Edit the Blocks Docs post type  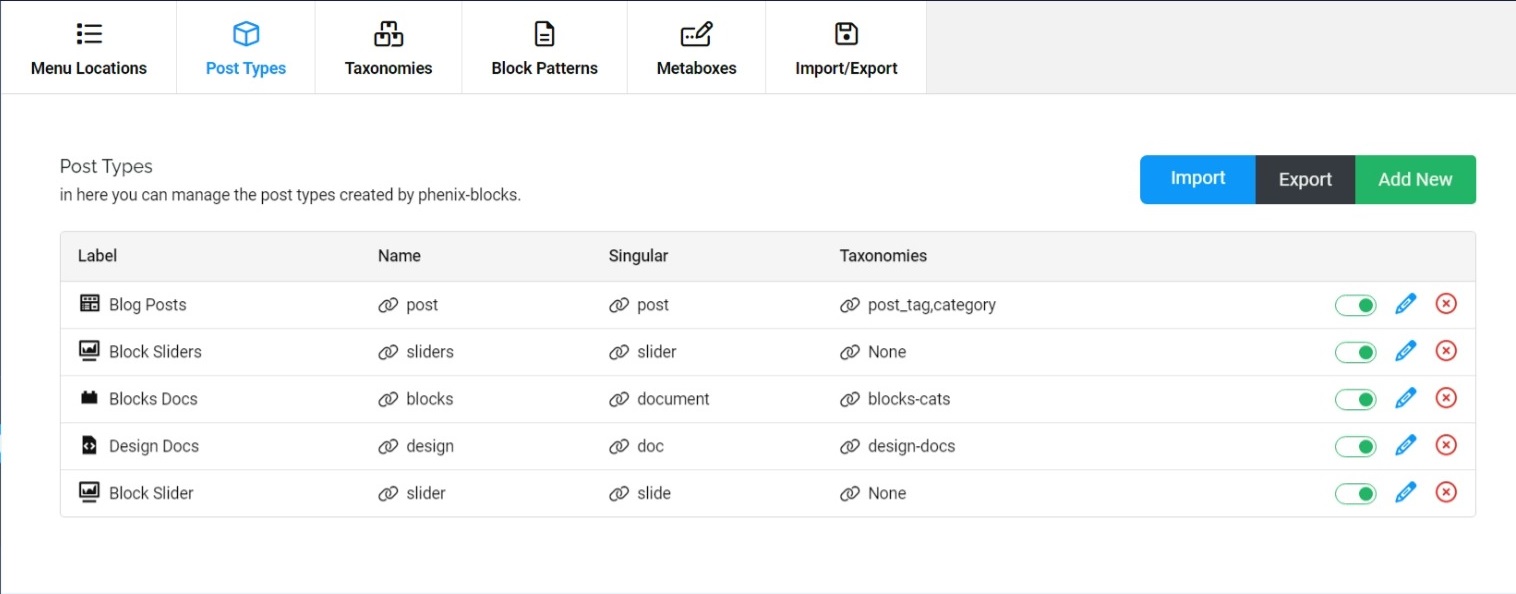click(1406, 397)
